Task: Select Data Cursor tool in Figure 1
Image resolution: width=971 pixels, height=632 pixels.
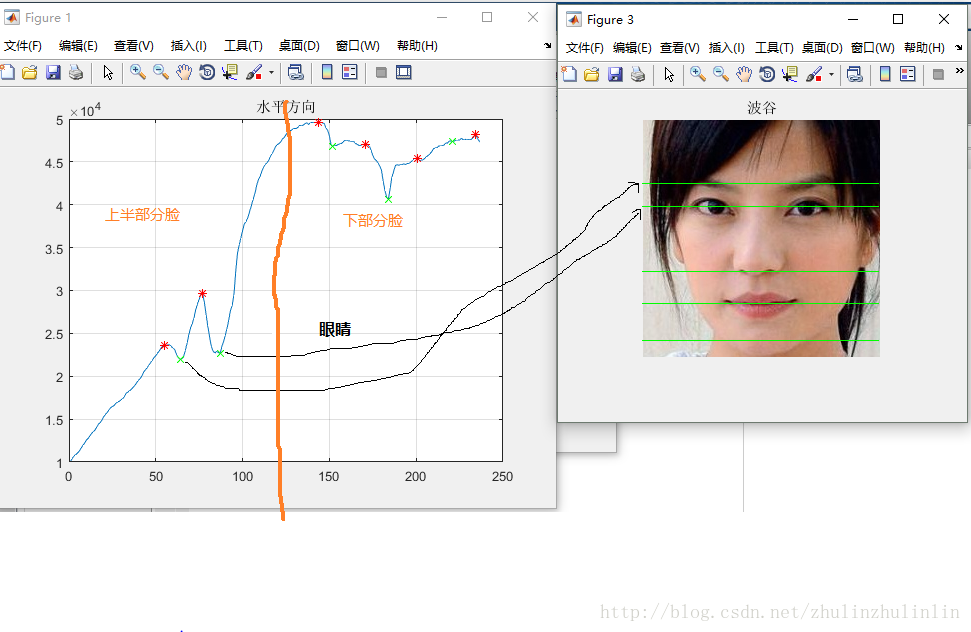Action: point(230,72)
